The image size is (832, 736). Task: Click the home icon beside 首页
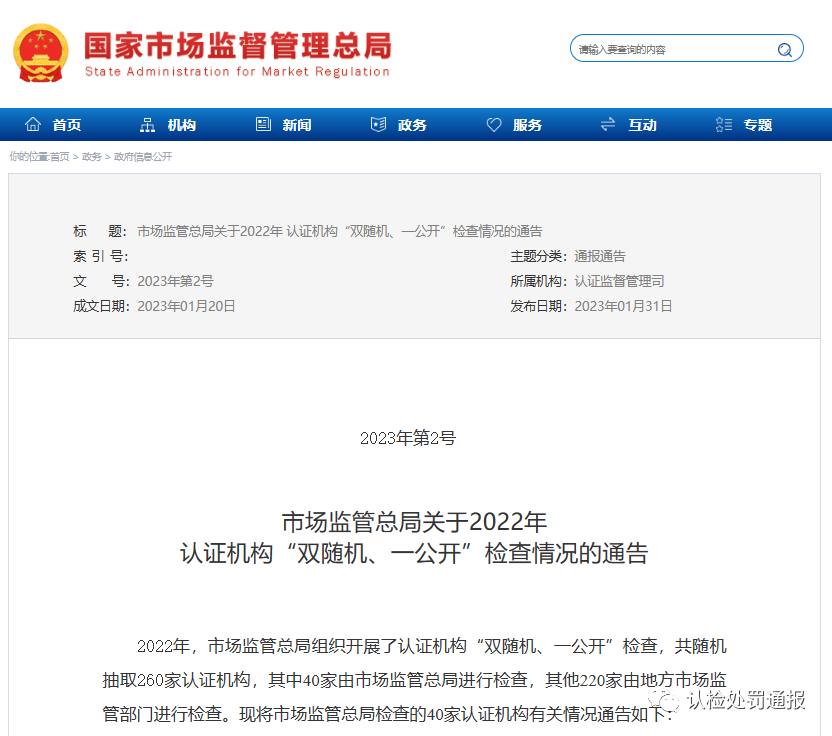point(33,124)
